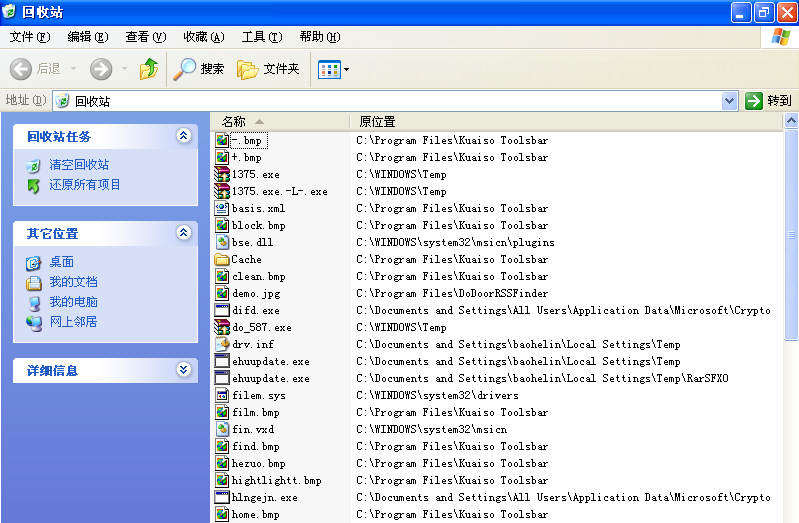Open the 工具(T) menu
Viewport: 799px width, 523px height.
pos(262,37)
